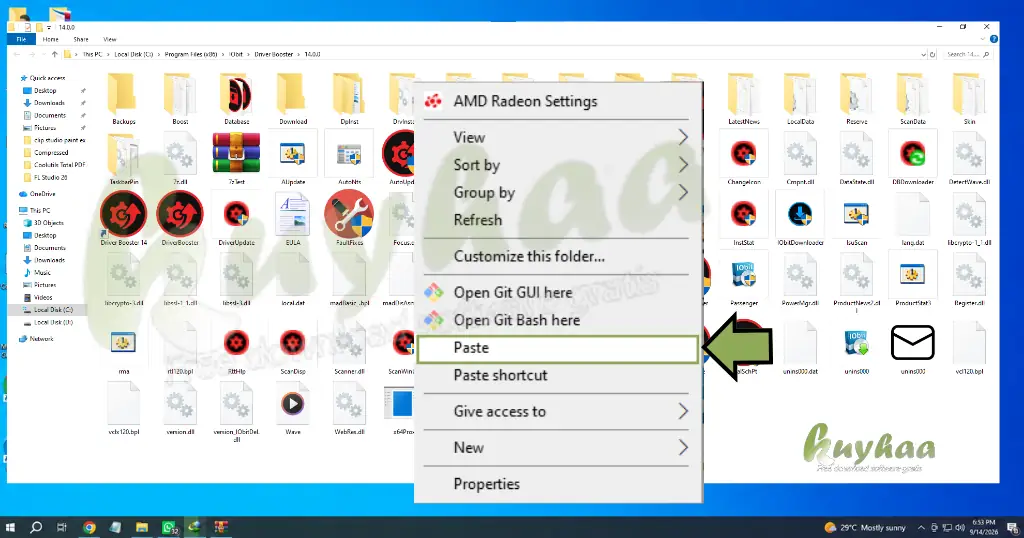Expand the New submenu
Image resolution: width=1024 pixels, height=538 pixels.
click(558, 448)
